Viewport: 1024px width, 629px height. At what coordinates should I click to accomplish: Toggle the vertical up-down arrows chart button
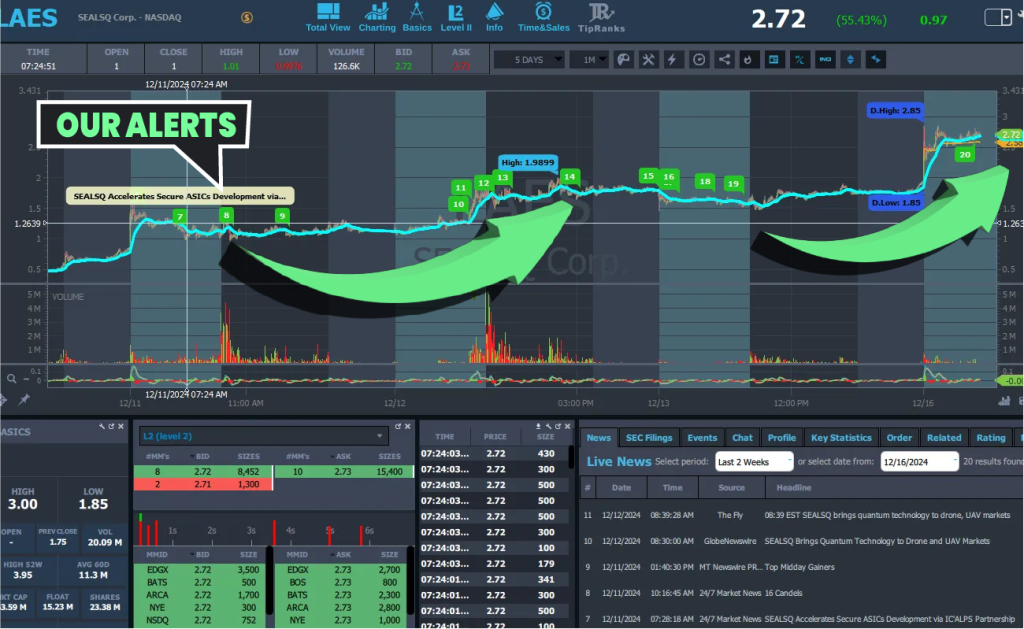(x=850, y=60)
